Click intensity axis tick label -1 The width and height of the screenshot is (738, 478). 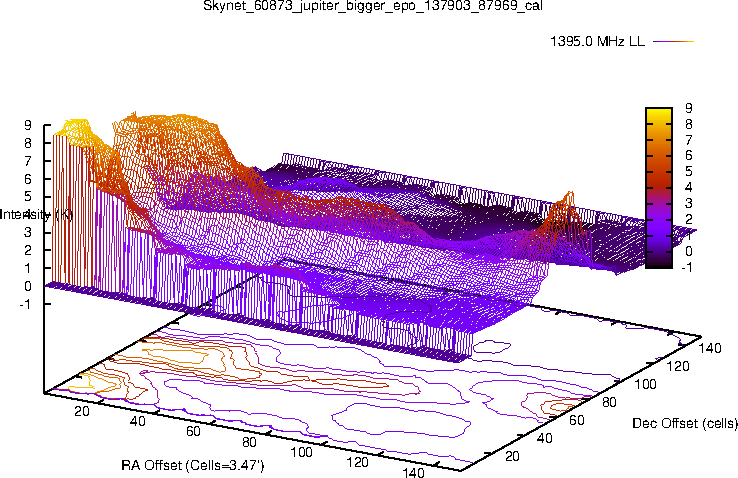pyautogui.click(x=25, y=304)
